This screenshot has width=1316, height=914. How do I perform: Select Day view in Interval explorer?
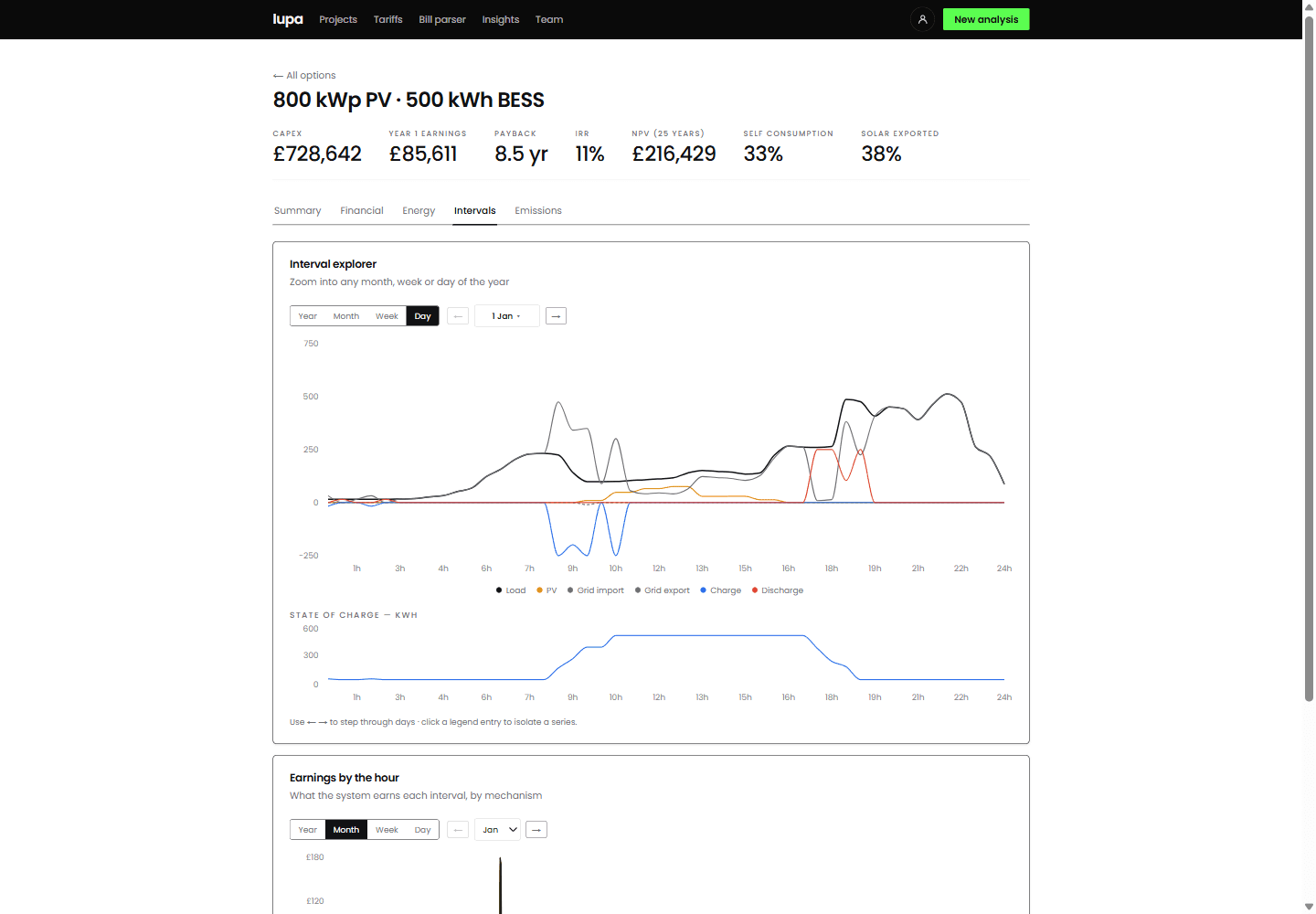tap(422, 316)
